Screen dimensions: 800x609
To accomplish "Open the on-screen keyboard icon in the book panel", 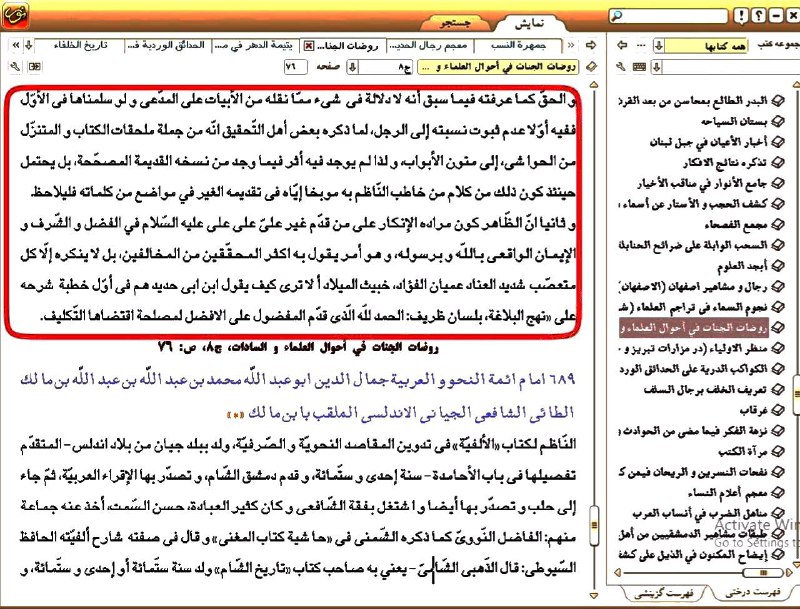I will tap(639, 66).
